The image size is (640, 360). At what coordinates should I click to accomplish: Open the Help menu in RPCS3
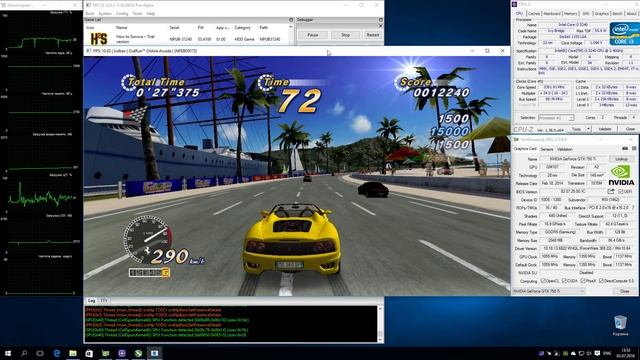tap(151, 13)
